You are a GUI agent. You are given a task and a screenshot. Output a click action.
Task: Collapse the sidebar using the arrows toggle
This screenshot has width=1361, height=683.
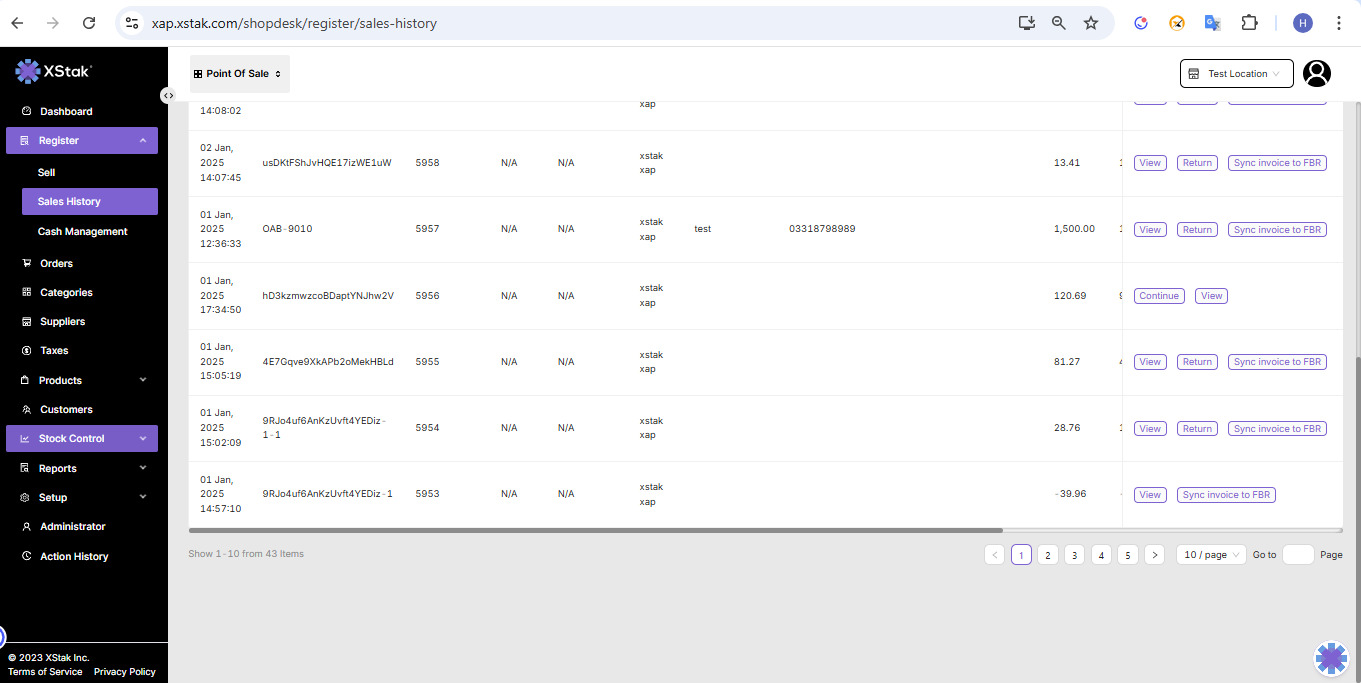[x=168, y=95]
